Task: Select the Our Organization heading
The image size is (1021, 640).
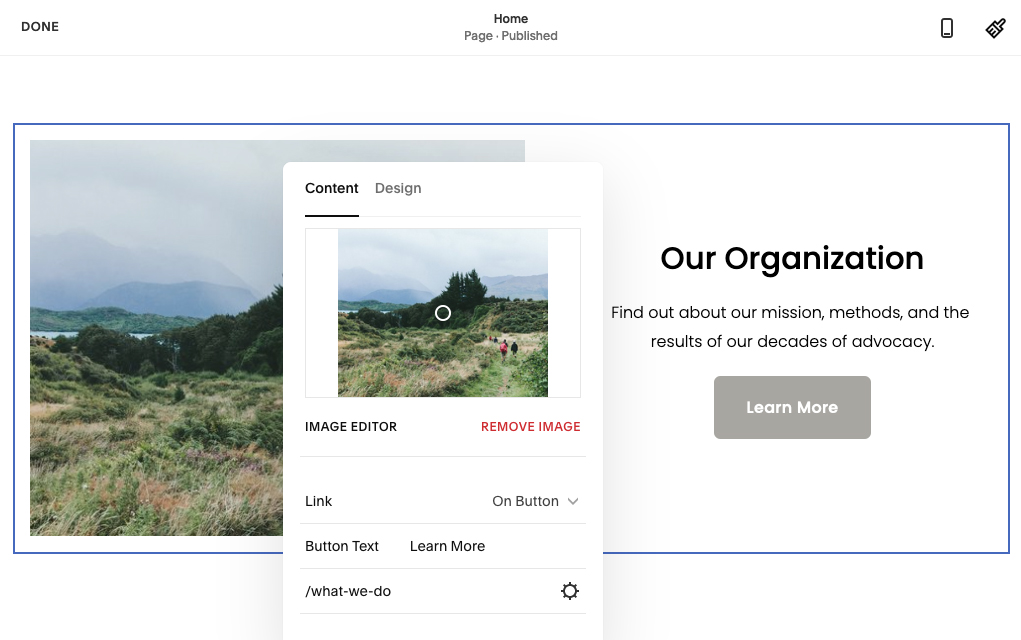Action: coord(792,258)
